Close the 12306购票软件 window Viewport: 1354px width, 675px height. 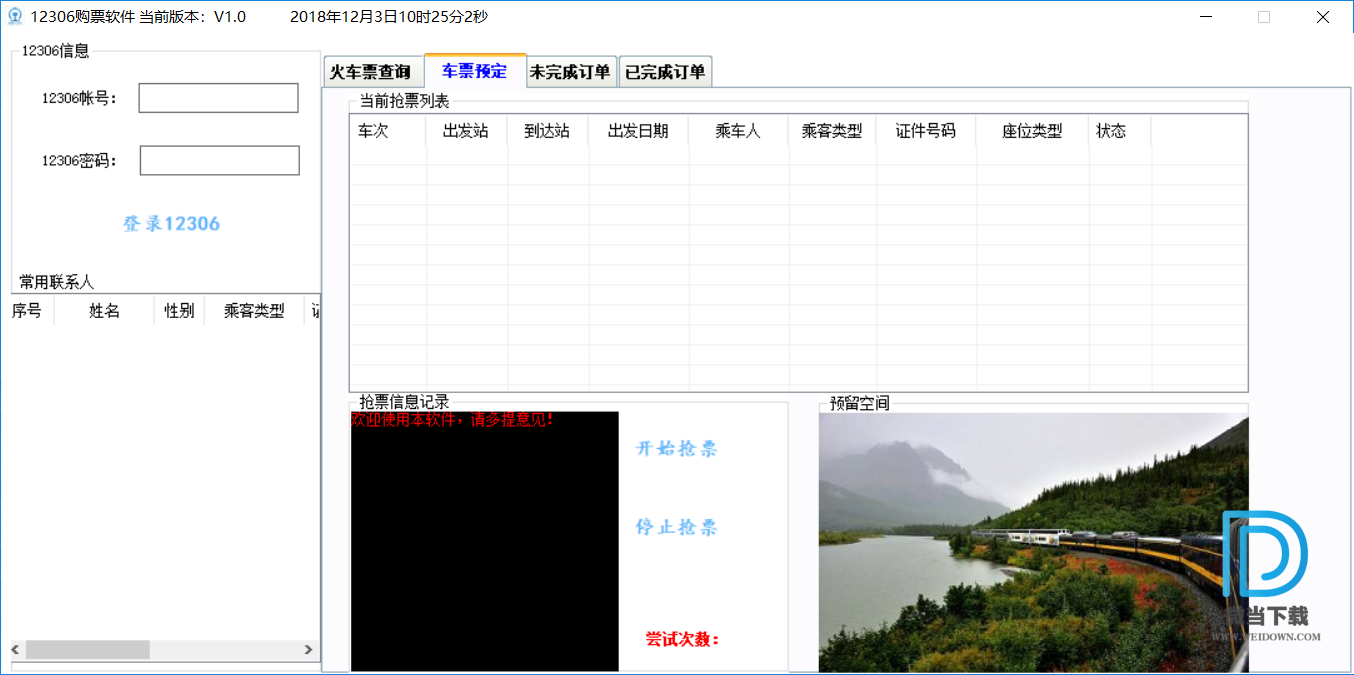coord(1322,17)
